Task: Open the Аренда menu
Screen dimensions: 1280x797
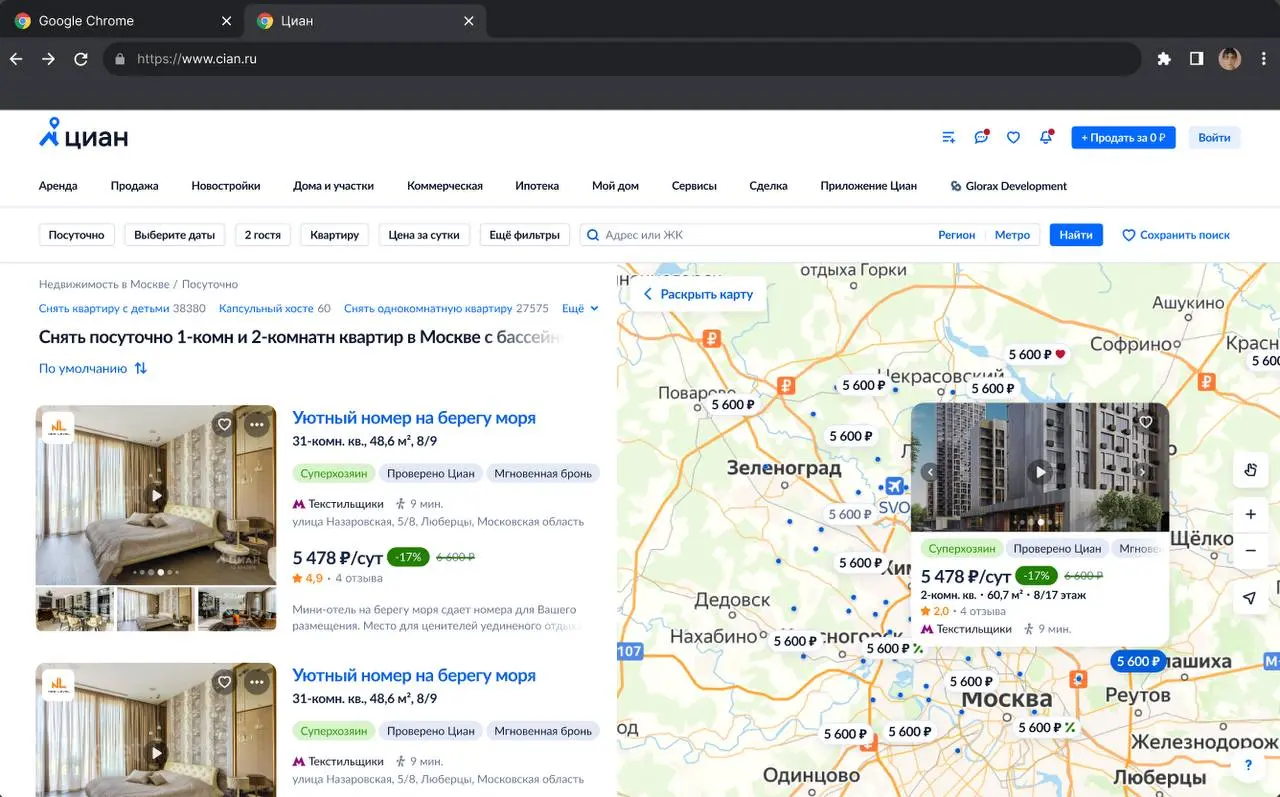Action: pos(58,186)
